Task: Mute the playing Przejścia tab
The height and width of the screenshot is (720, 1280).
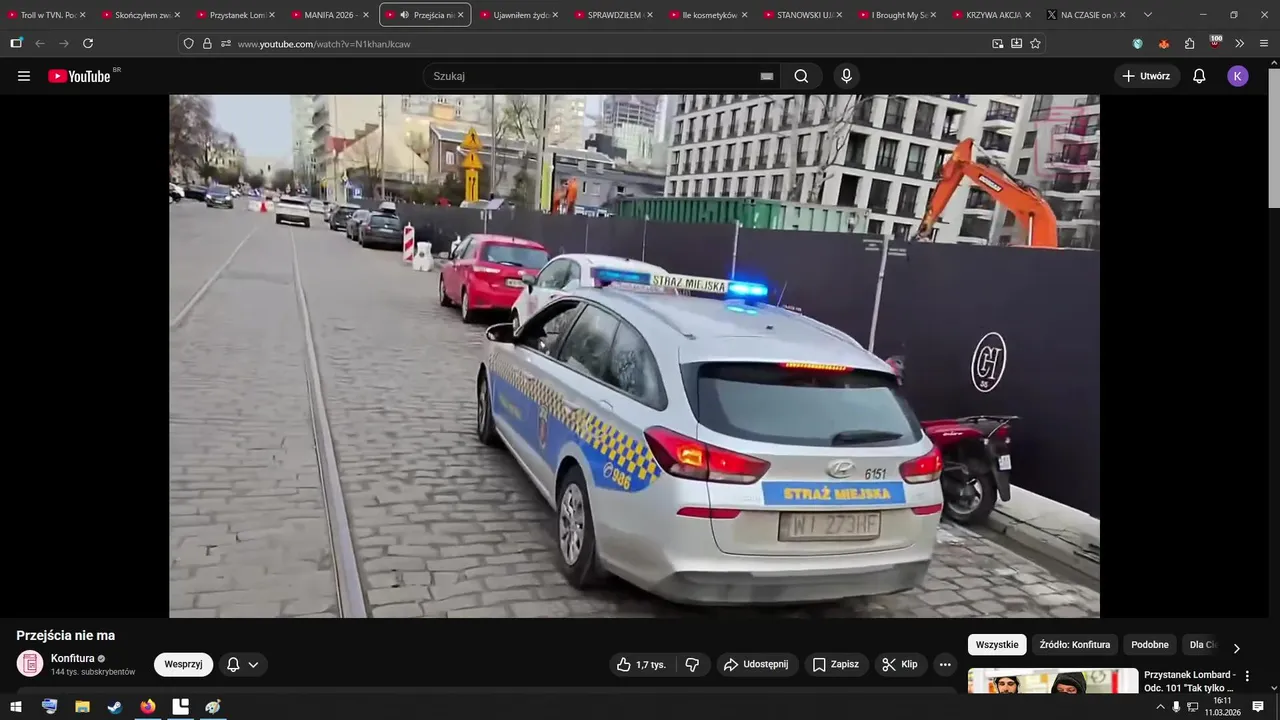Action: [404, 15]
